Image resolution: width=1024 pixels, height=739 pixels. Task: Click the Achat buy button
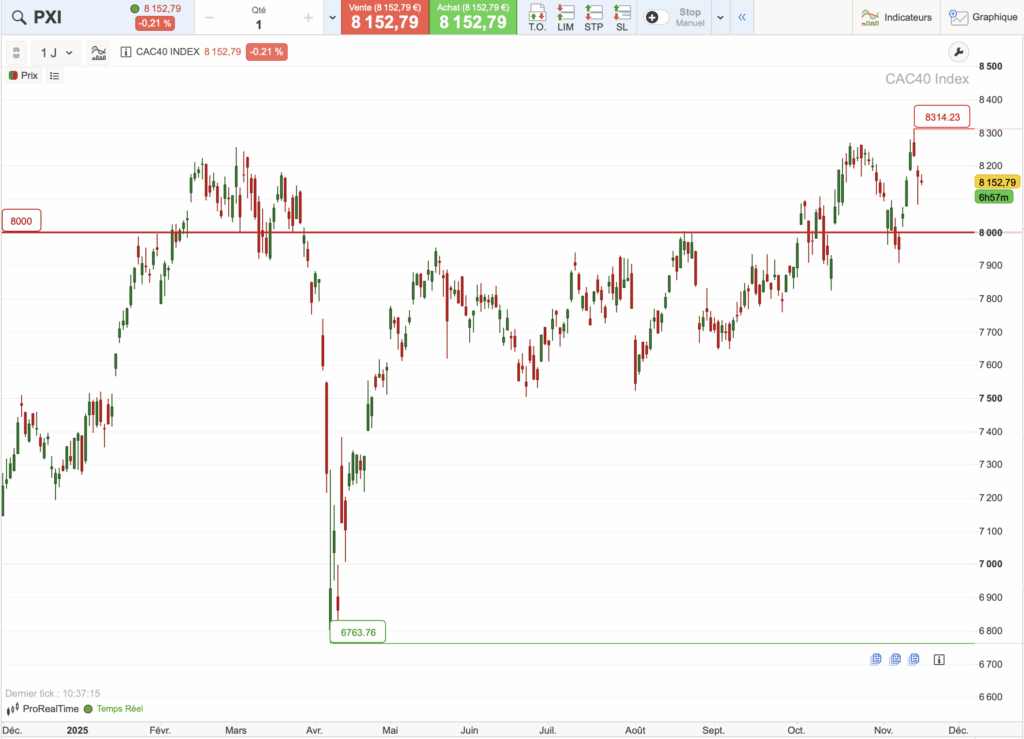click(473, 17)
